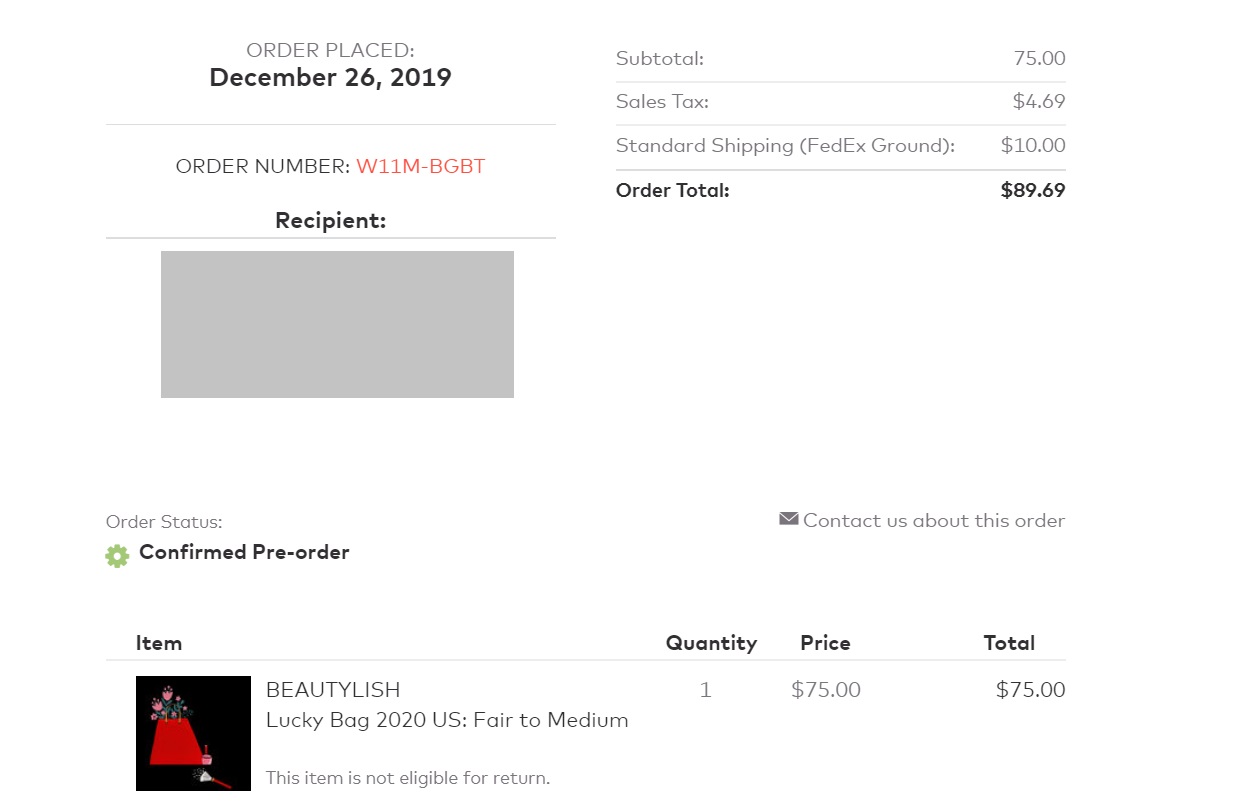Click the order date December 26, 2019

tap(330, 77)
